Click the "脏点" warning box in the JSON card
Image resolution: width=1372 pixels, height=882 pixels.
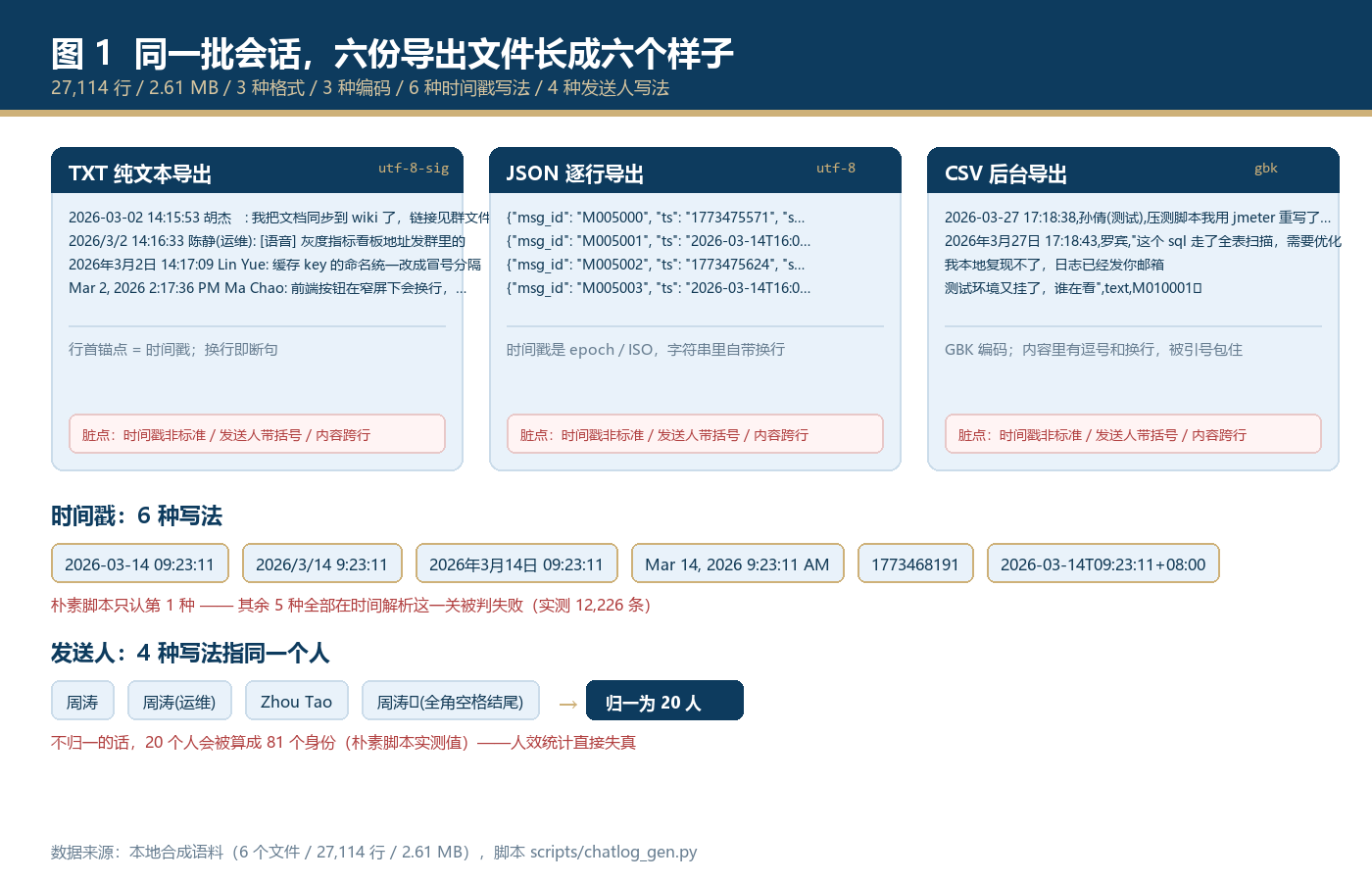click(x=695, y=434)
